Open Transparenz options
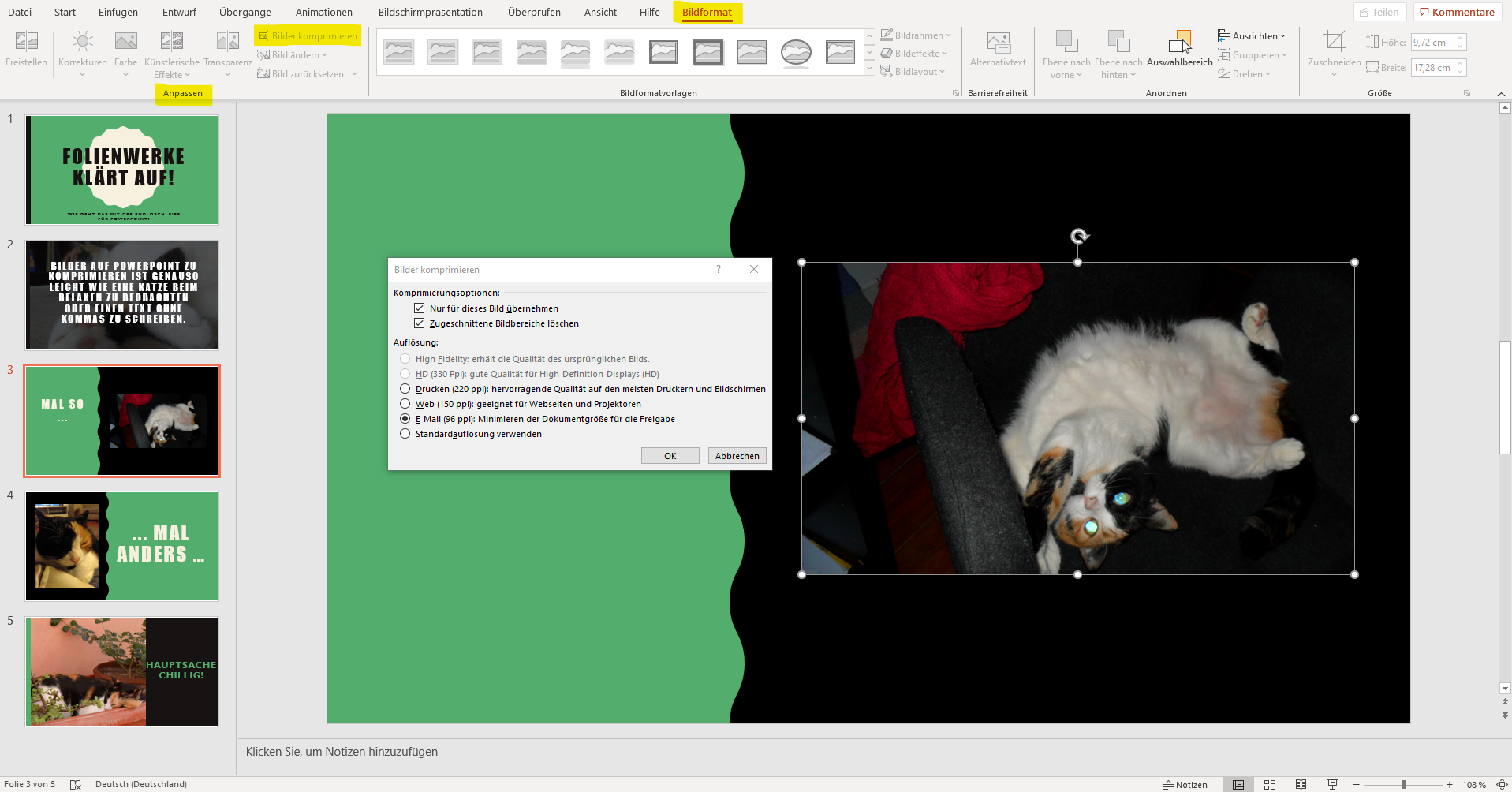The width and height of the screenshot is (1512, 792). coord(227,54)
